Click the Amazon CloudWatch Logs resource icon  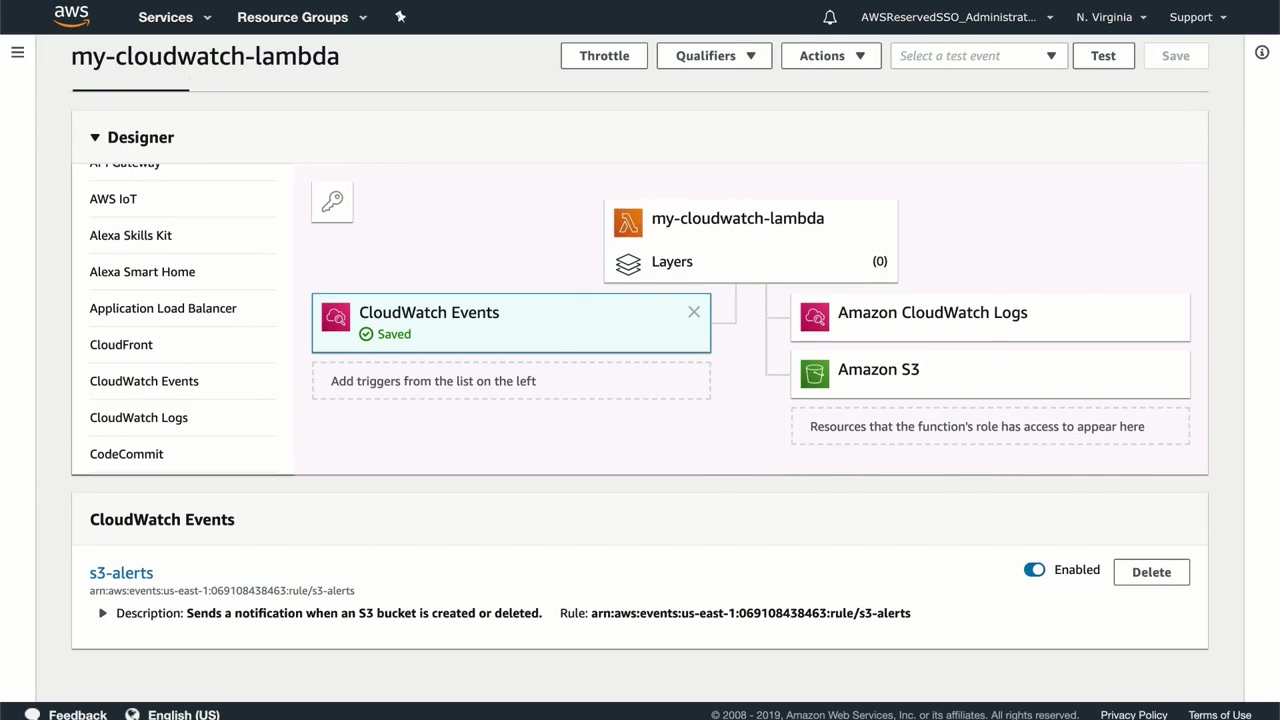tap(815, 317)
